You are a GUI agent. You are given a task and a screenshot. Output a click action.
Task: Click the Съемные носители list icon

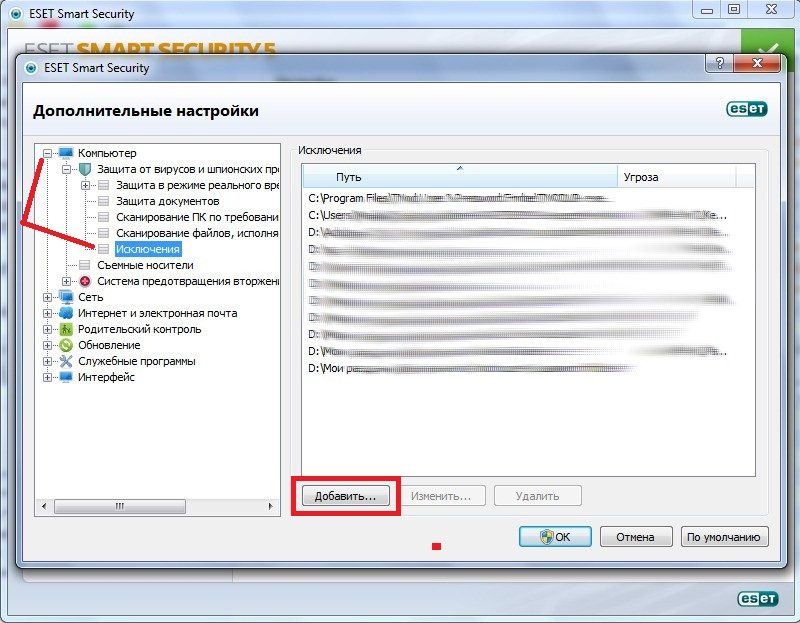(x=85, y=265)
